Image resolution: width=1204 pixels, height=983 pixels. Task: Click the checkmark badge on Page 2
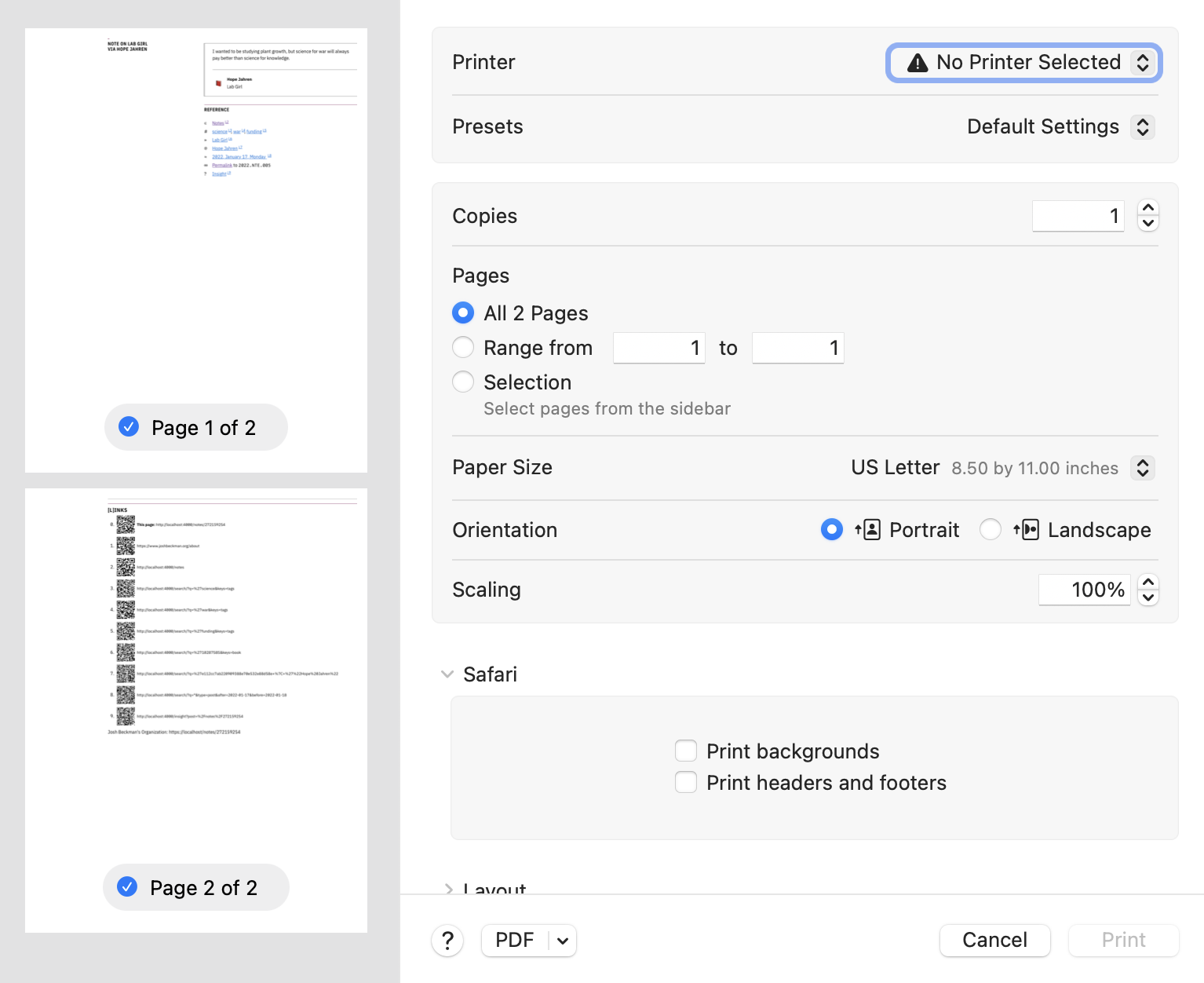click(127, 887)
